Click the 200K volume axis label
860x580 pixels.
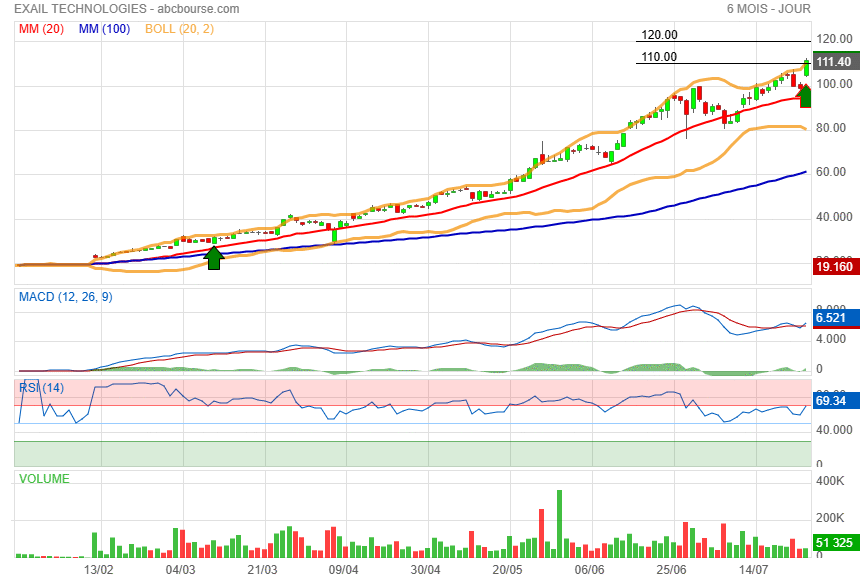[830, 518]
